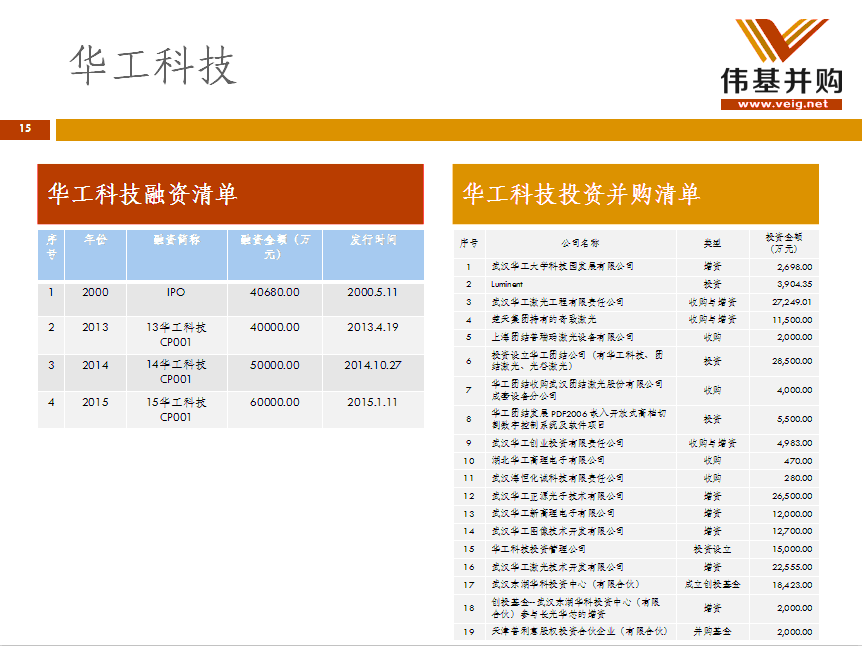The image size is (862, 646).
Task: Click the issue date 2000.5.11
Action: pyautogui.click(x=372, y=292)
